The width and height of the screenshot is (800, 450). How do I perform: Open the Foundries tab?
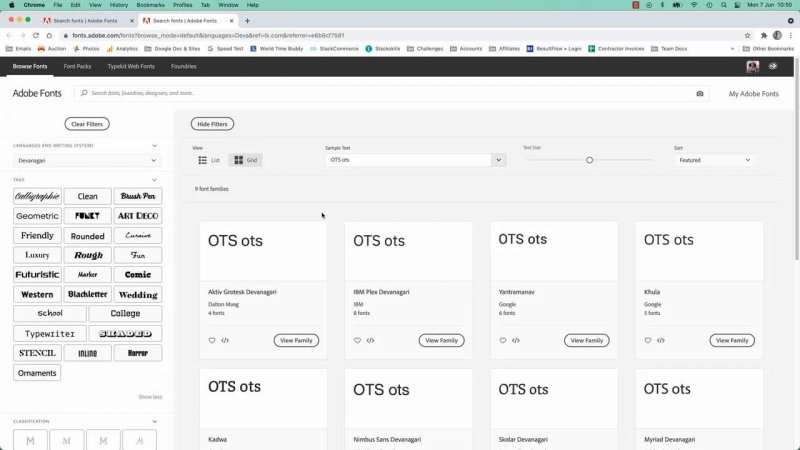(184, 66)
